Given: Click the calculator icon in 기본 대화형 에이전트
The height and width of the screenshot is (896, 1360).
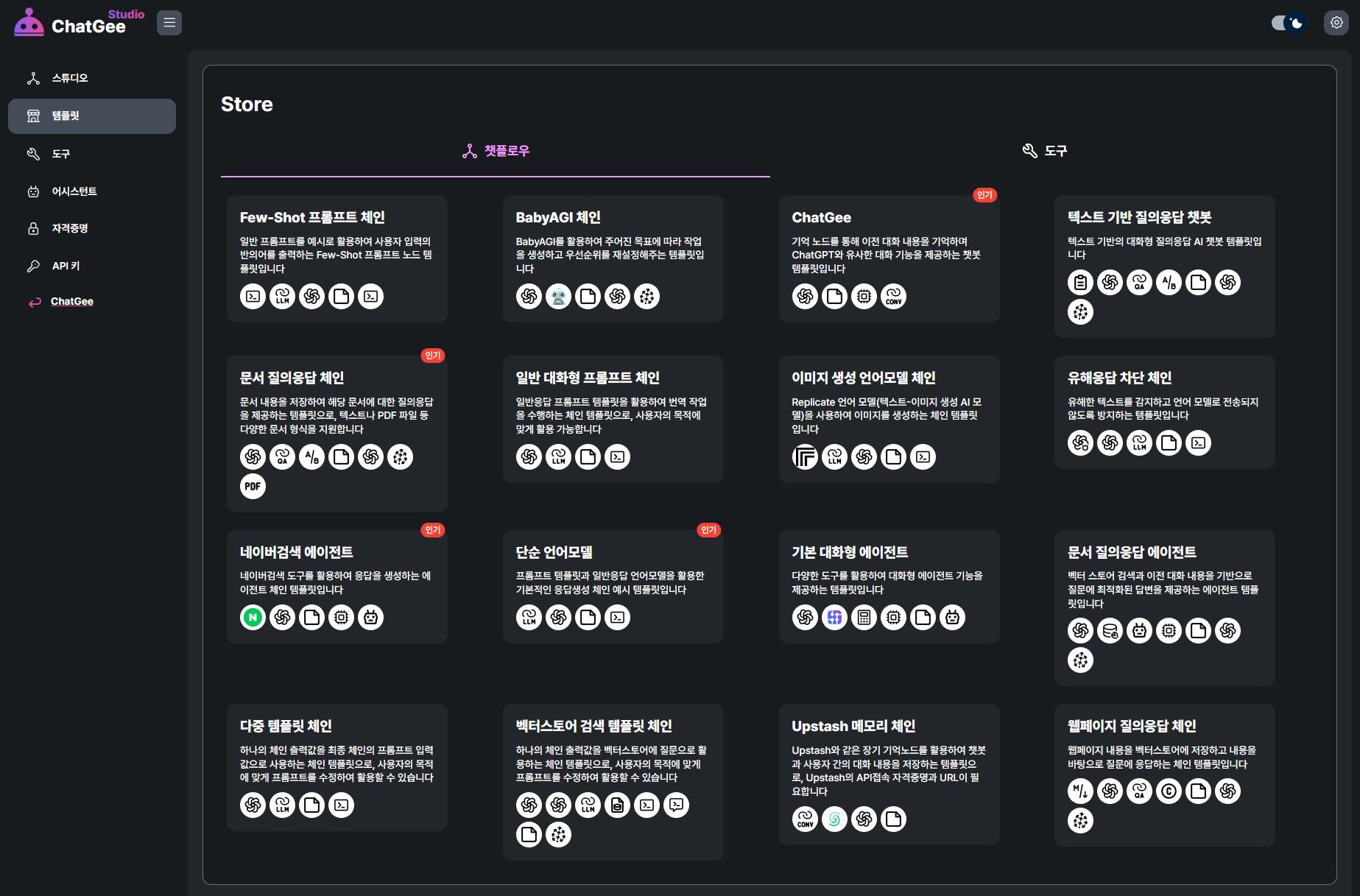Looking at the screenshot, I should click(864, 617).
